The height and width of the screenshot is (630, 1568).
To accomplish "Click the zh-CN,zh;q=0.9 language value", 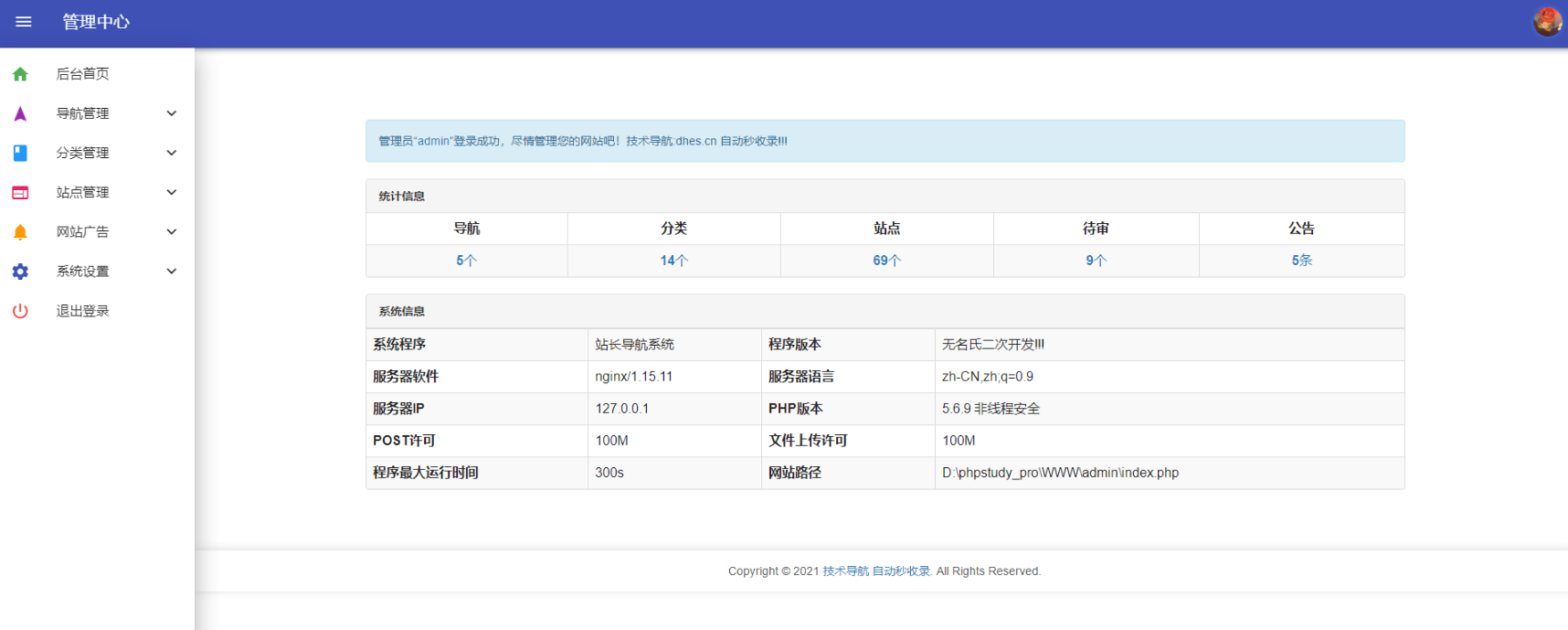I will point(988,377).
